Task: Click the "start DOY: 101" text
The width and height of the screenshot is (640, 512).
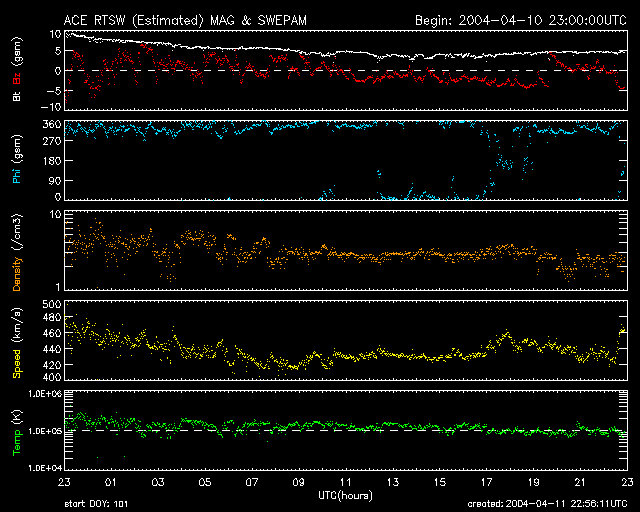Action: (x=96, y=504)
